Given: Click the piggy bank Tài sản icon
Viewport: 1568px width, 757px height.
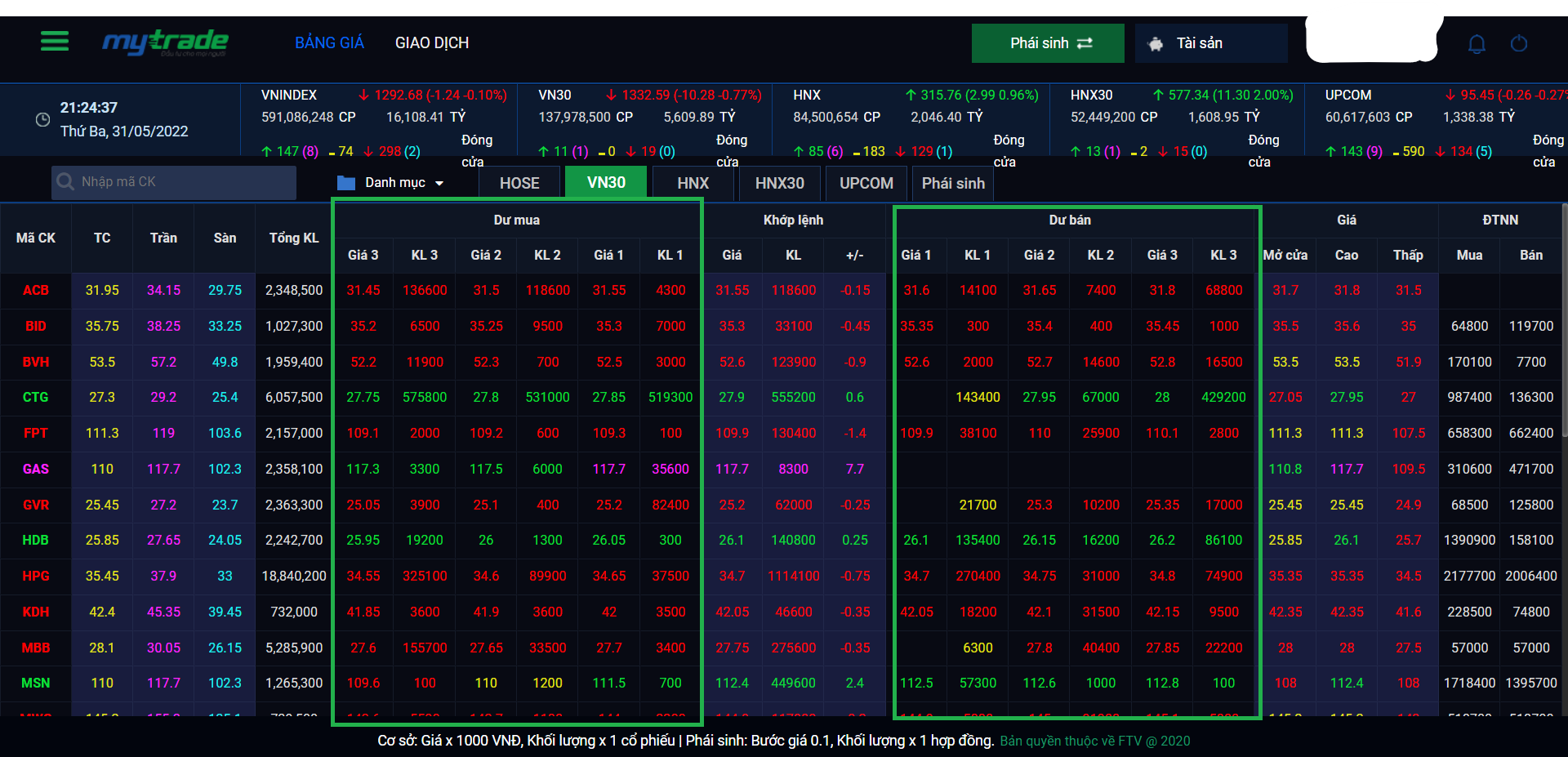Looking at the screenshot, I should coord(1156,44).
